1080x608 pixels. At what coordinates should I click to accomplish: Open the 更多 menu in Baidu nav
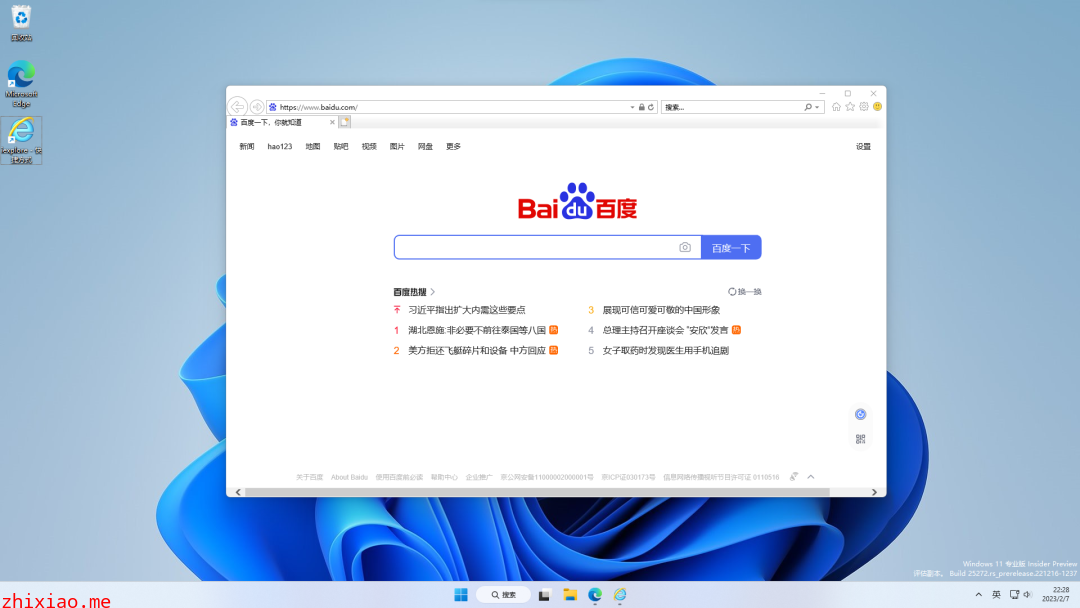coord(453,147)
